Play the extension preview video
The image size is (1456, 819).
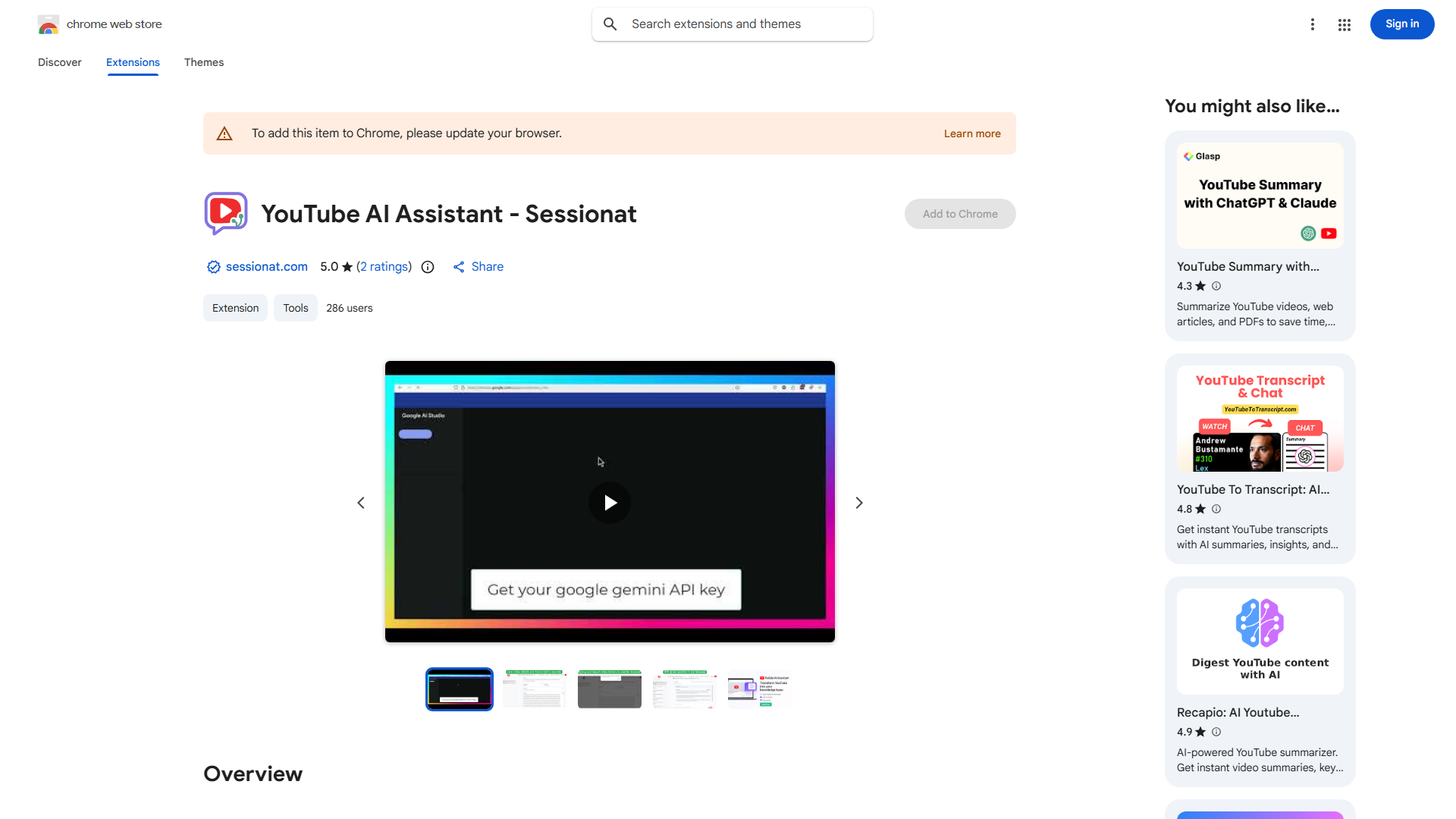coord(610,503)
